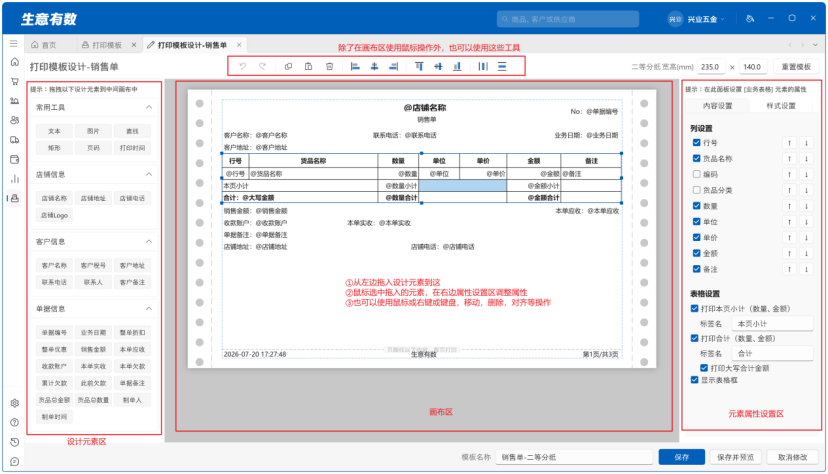The image size is (828, 474).
Task: Focus the top search box
Action: 568,19
